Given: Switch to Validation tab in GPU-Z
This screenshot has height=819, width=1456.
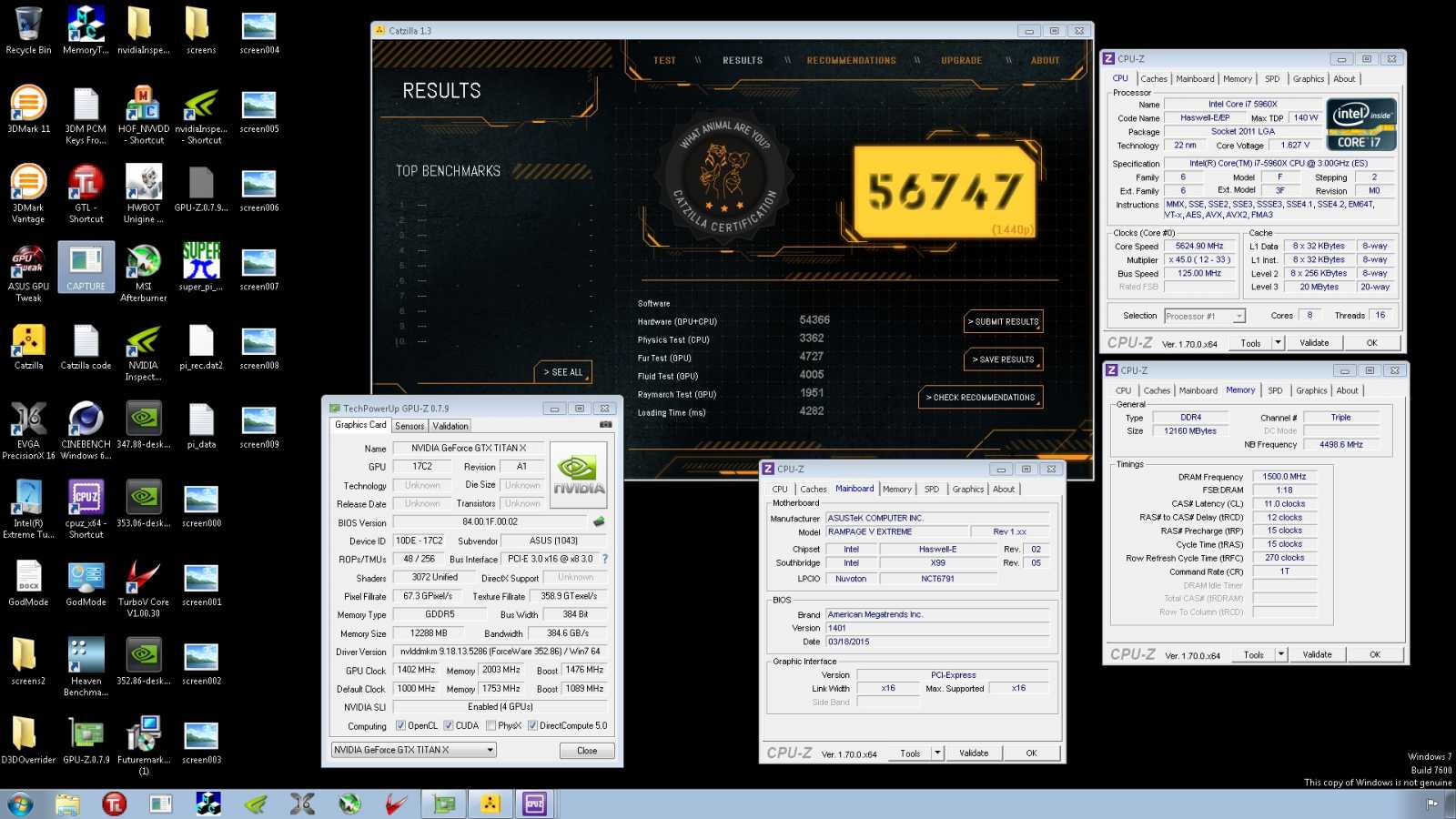Looking at the screenshot, I should tap(450, 426).
